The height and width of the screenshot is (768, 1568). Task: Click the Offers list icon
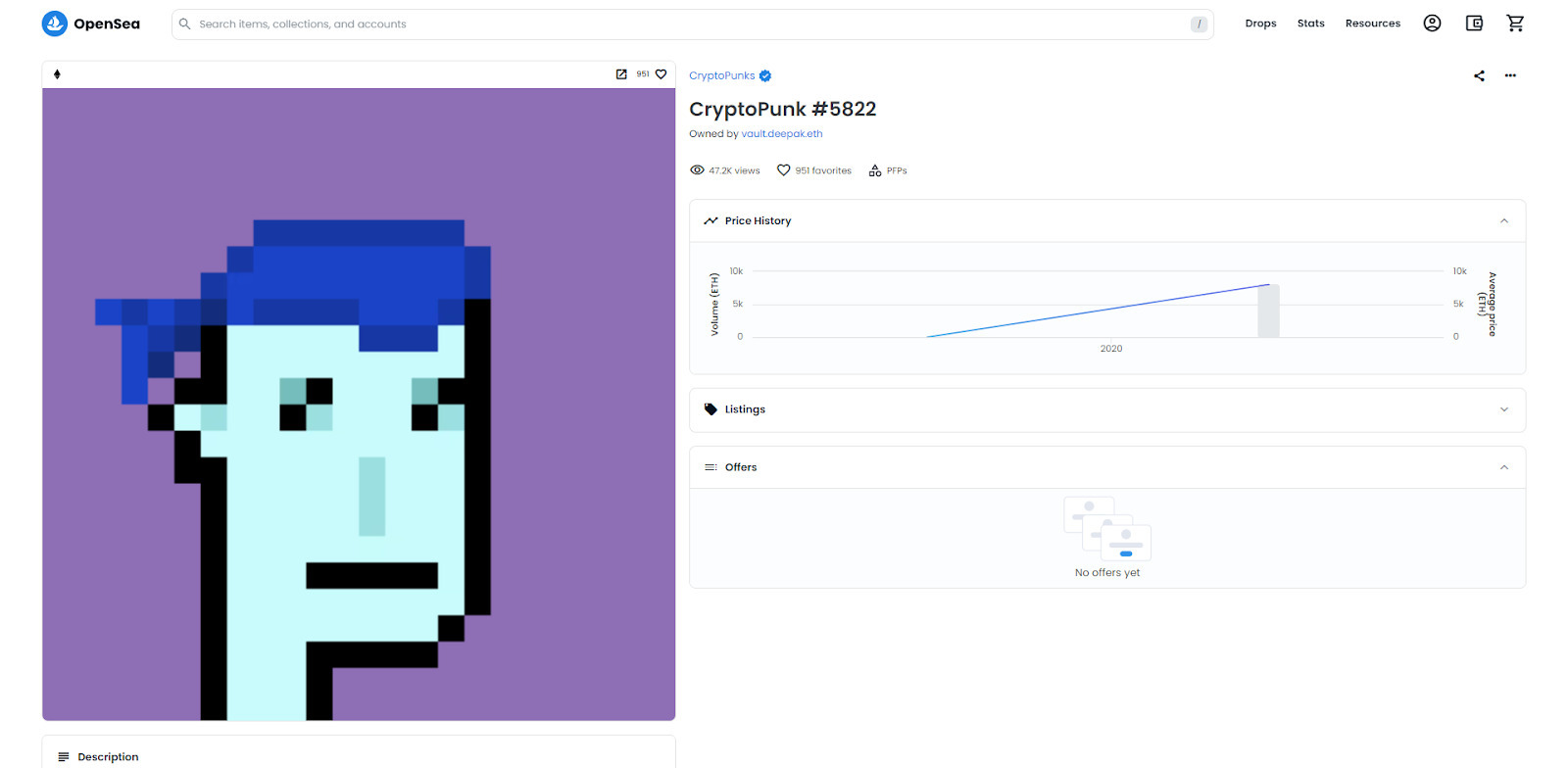coord(710,467)
